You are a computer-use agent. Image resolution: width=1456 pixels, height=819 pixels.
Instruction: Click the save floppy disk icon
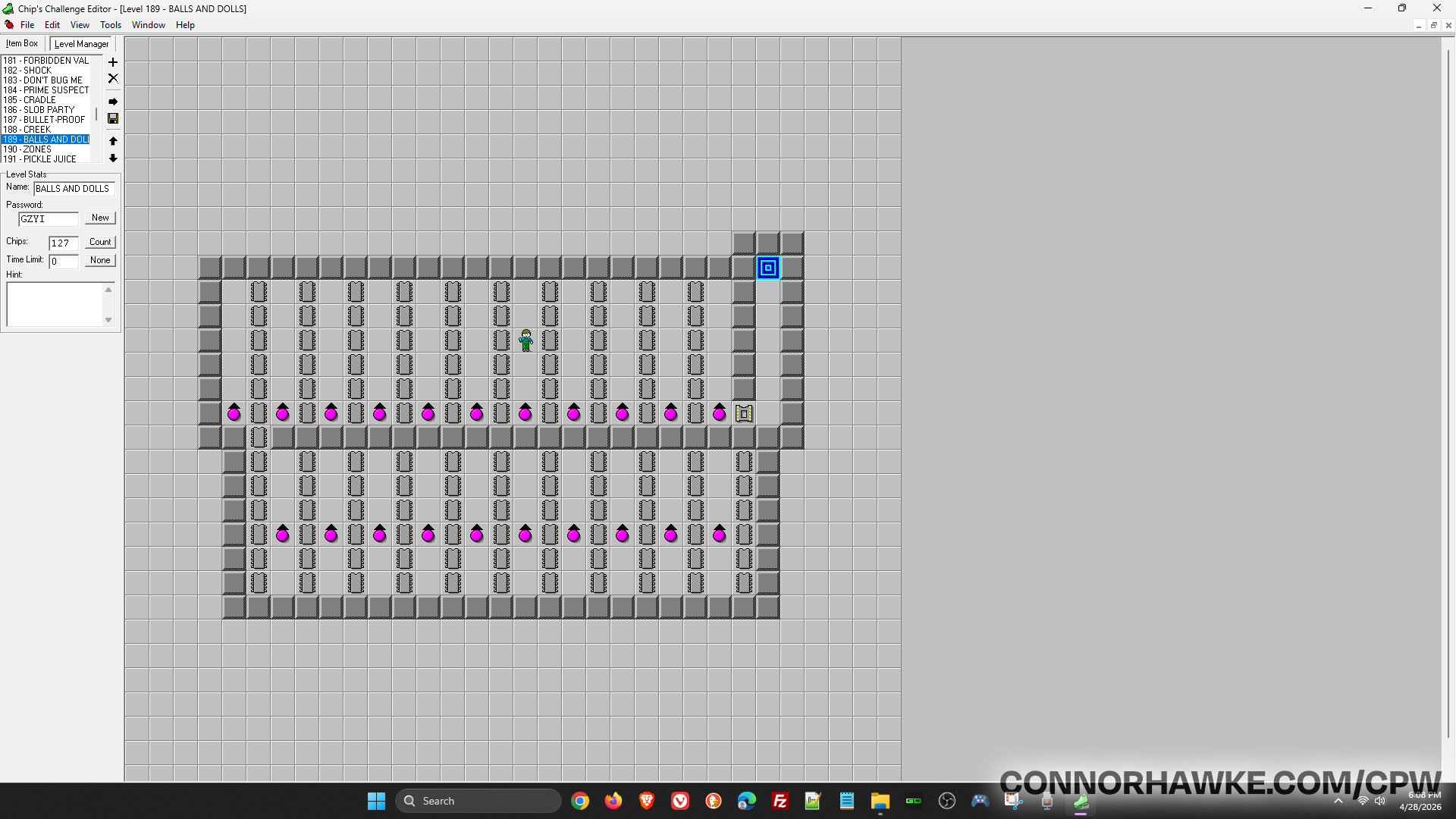113,118
